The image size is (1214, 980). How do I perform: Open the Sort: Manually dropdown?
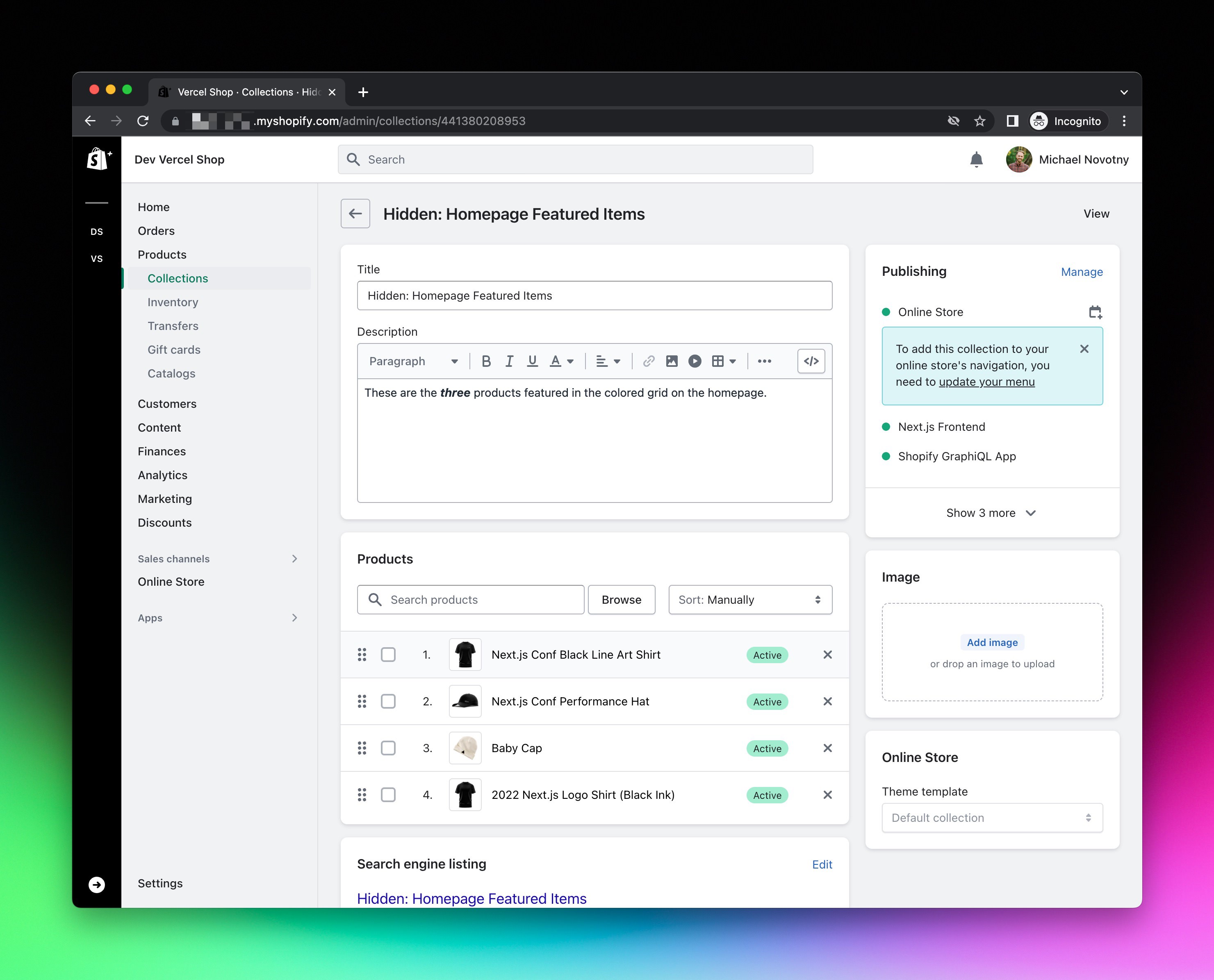coord(750,600)
